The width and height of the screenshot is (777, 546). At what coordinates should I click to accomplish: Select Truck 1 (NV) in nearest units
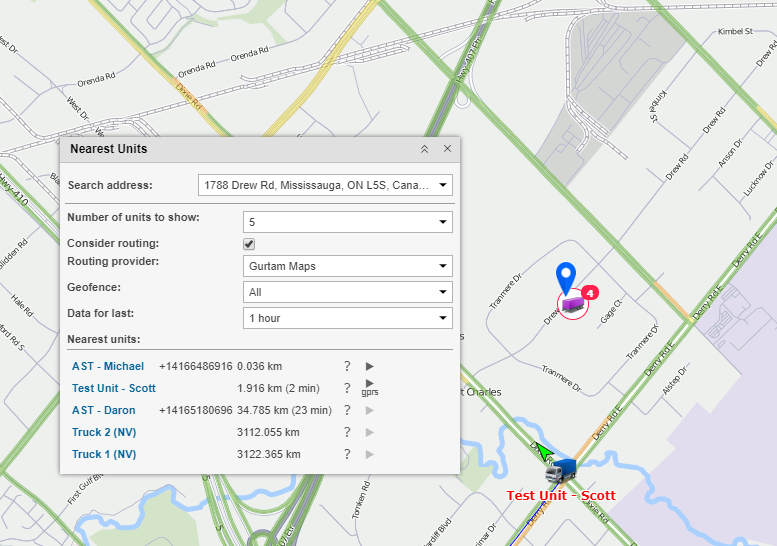(x=104, y=454)
